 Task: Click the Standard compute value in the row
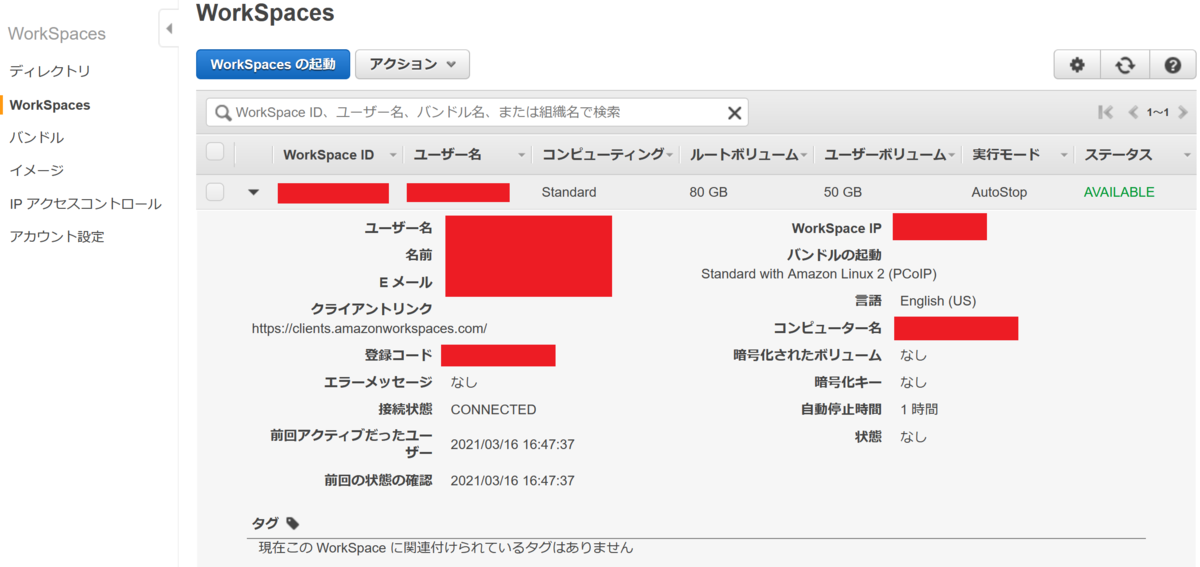click(569, 192)
